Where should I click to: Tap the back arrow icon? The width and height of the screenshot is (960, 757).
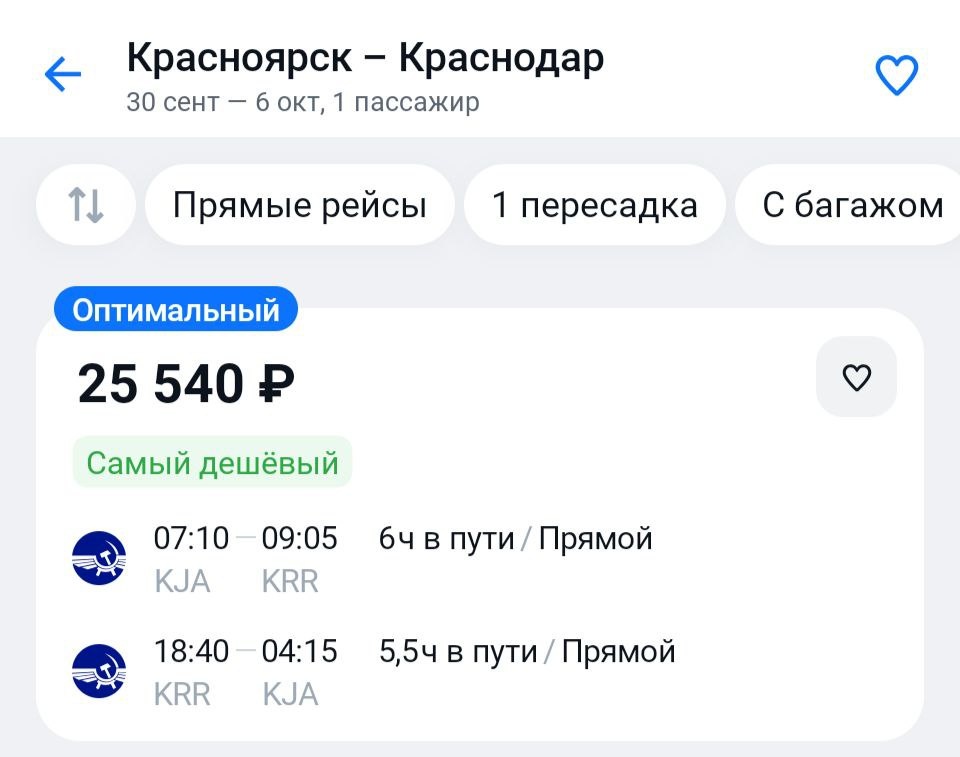coord(62,75)
